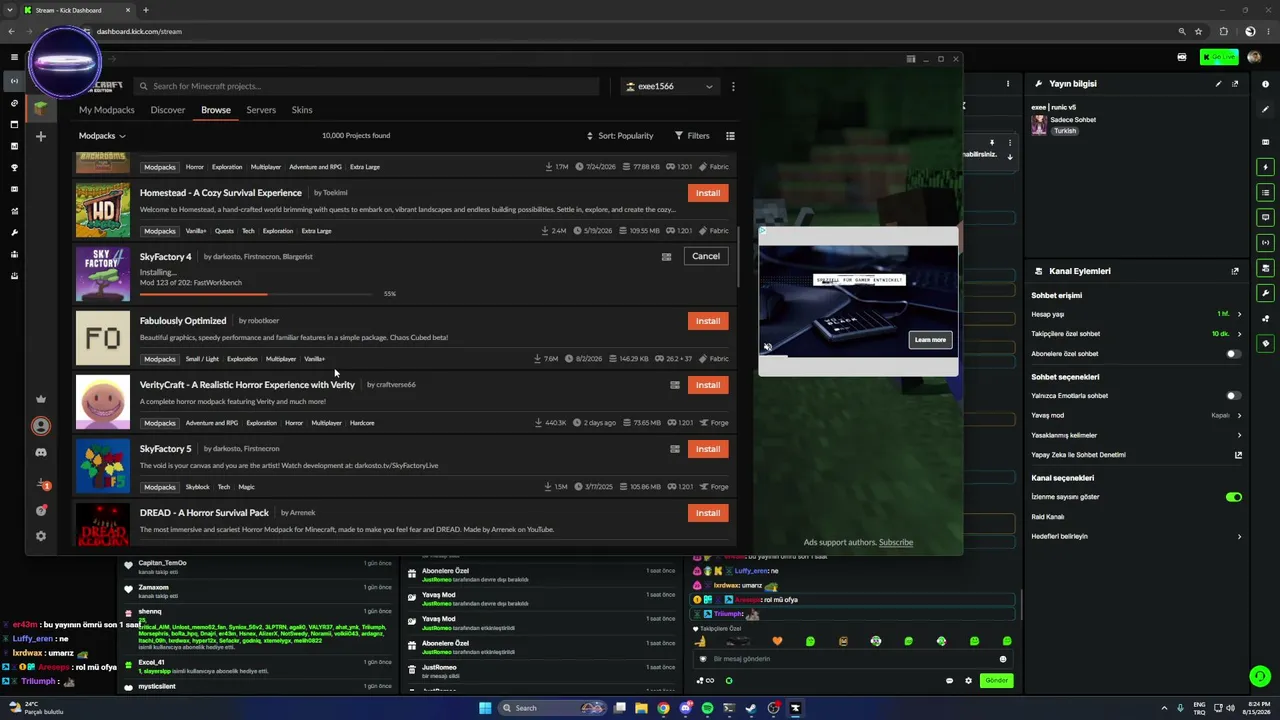Open Steam from the taskbar
Screen dimensions: 1280x720
751,708
